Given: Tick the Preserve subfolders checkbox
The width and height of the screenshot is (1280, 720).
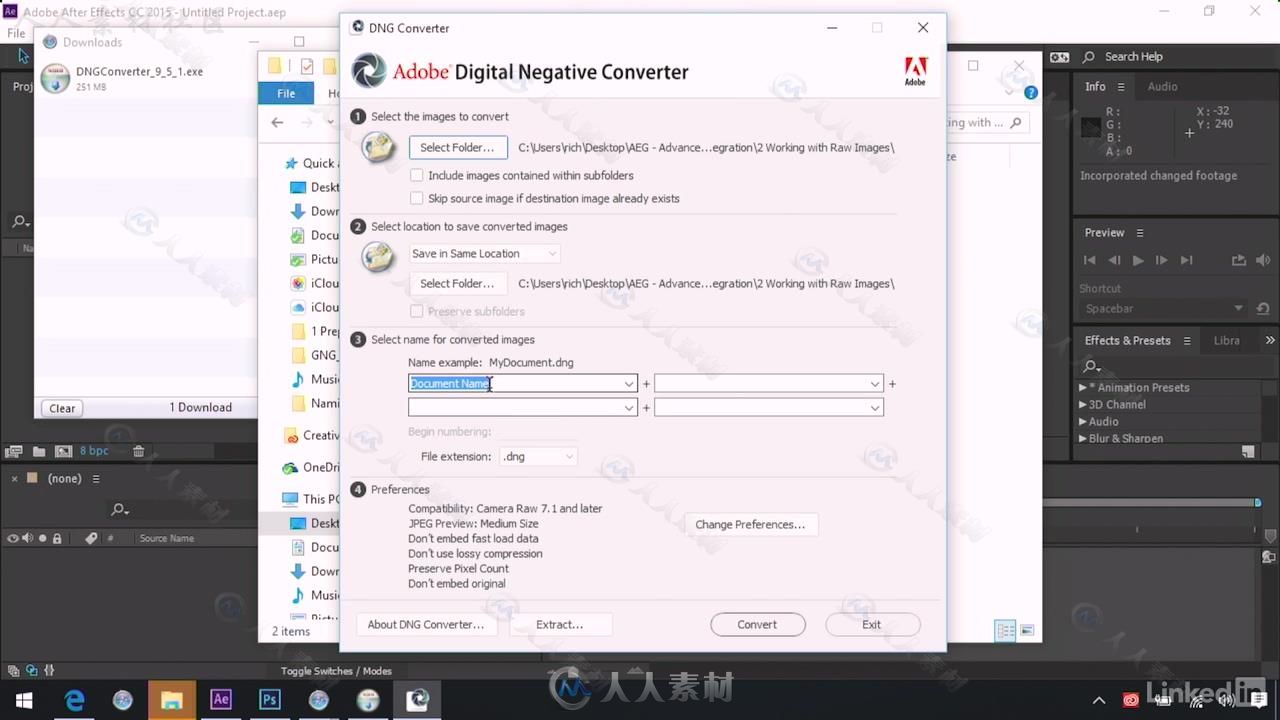Looking at the screenshot, I should [x=417, y=311].
